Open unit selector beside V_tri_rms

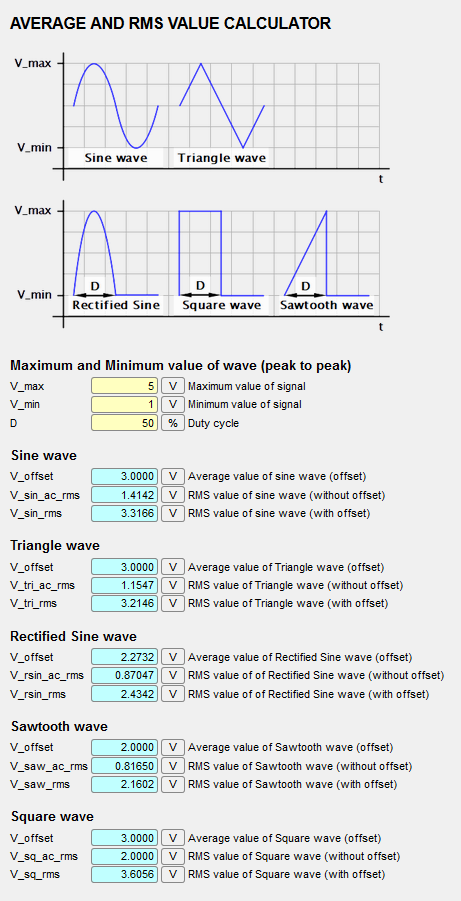pyautogui.click(x=172, y=604)
